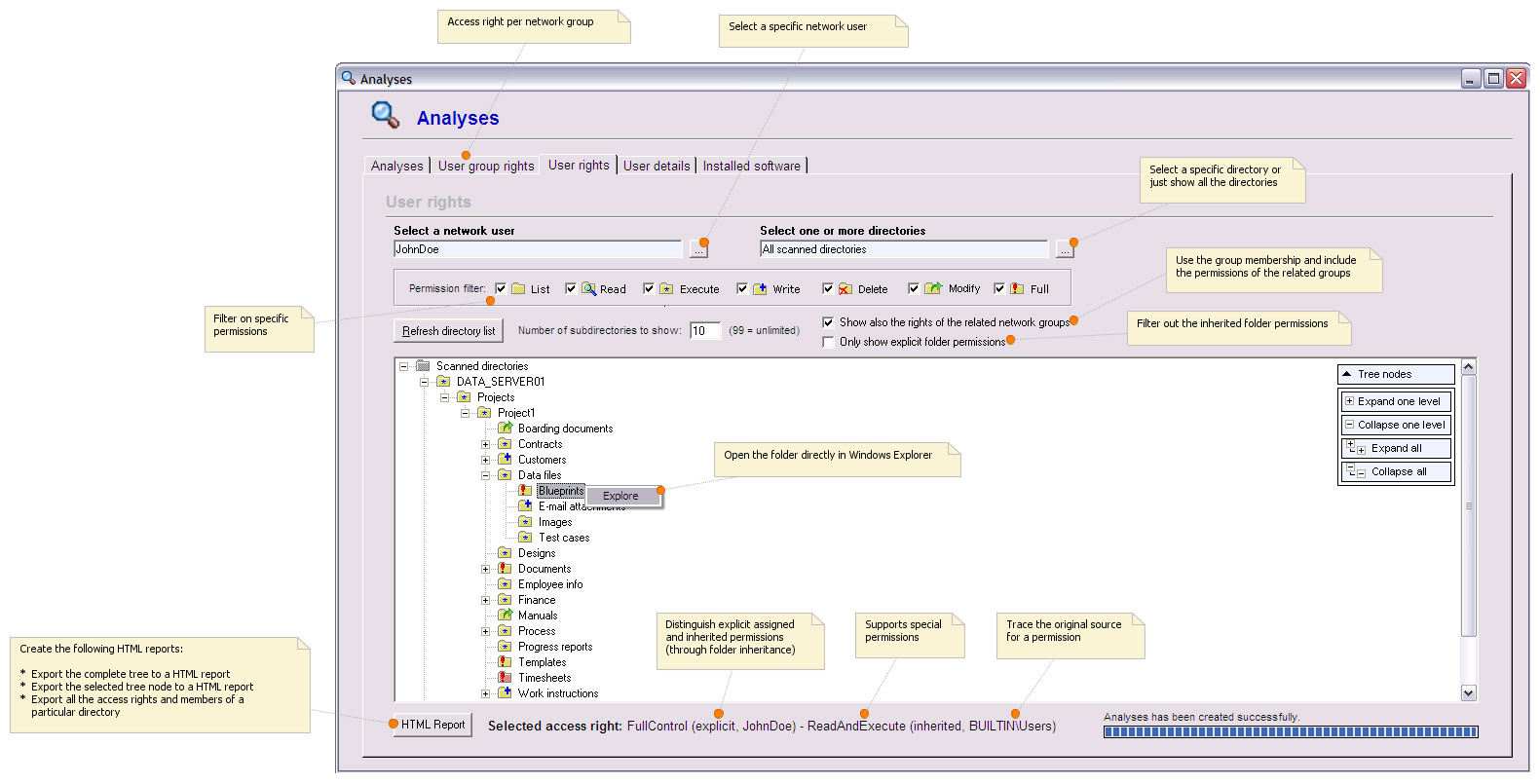
Task: Expand the Customers folder node
Action: (485, 460)
